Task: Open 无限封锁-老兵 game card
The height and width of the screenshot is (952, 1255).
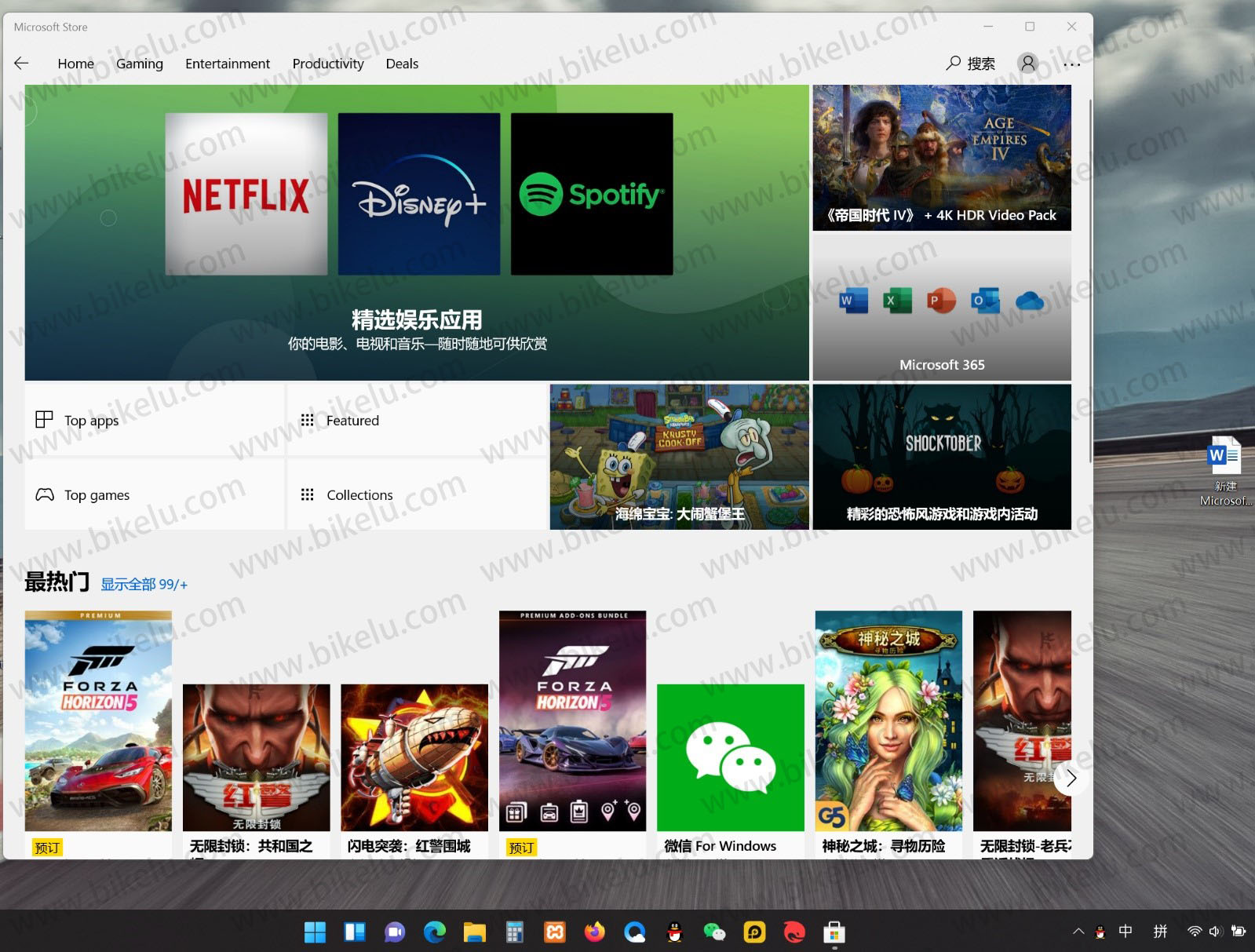Action: click(1022, 734)
